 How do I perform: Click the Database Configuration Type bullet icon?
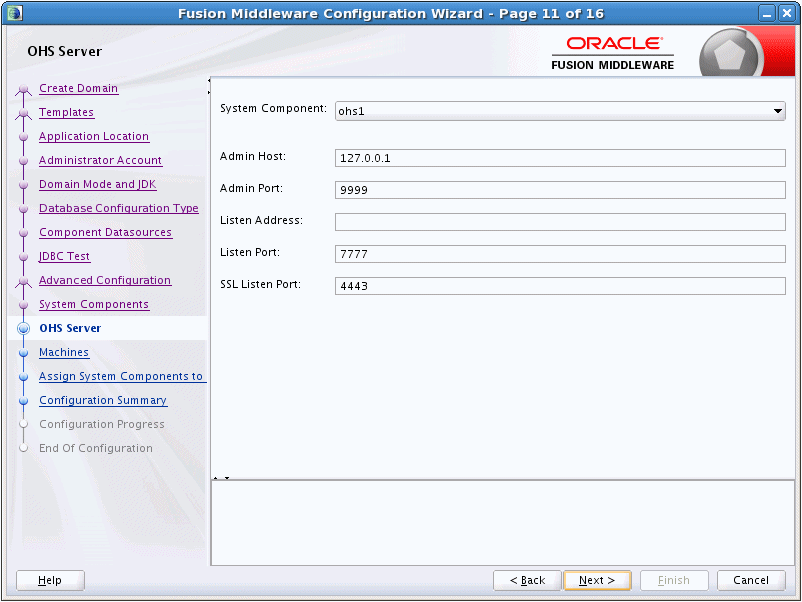point(24,209)
